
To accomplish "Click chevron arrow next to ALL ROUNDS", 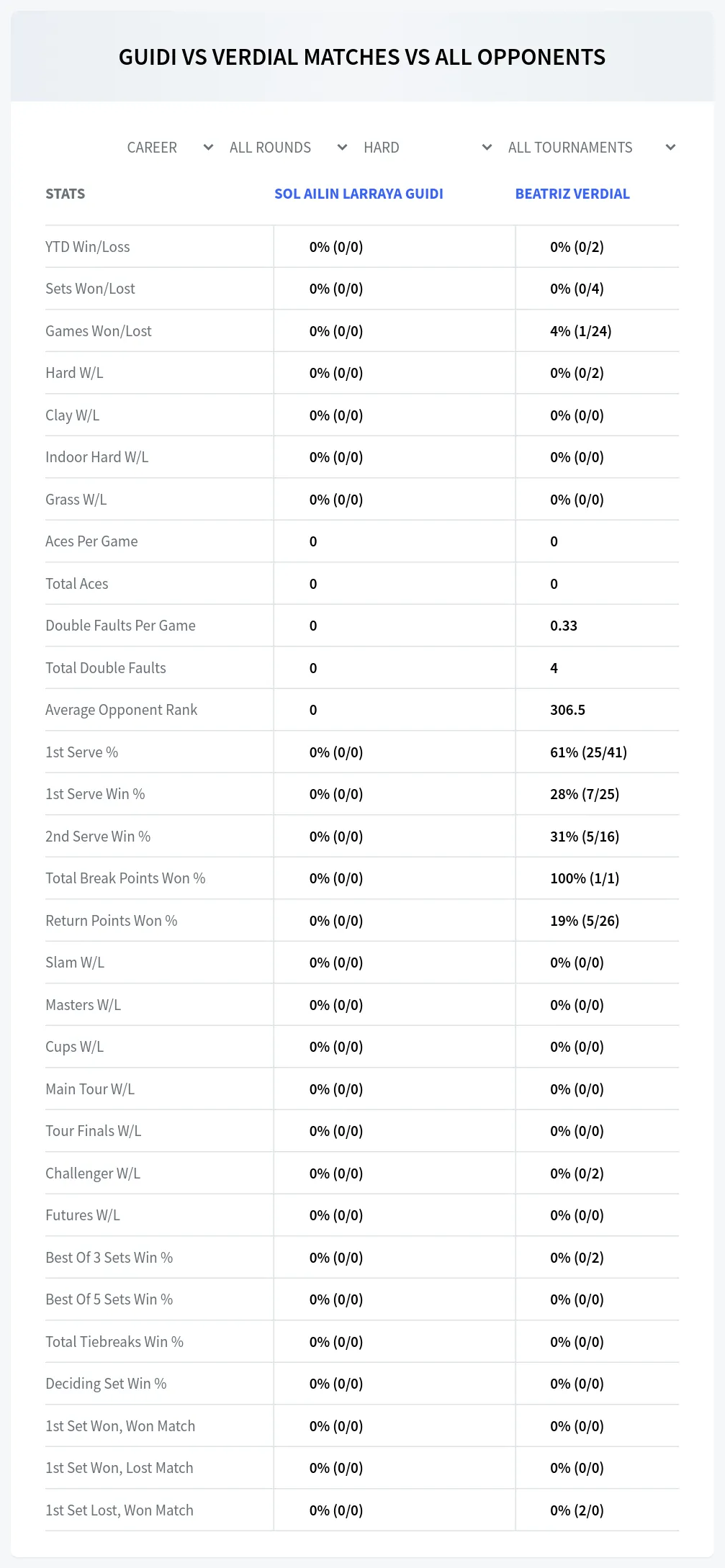I will tap(342, 148).
